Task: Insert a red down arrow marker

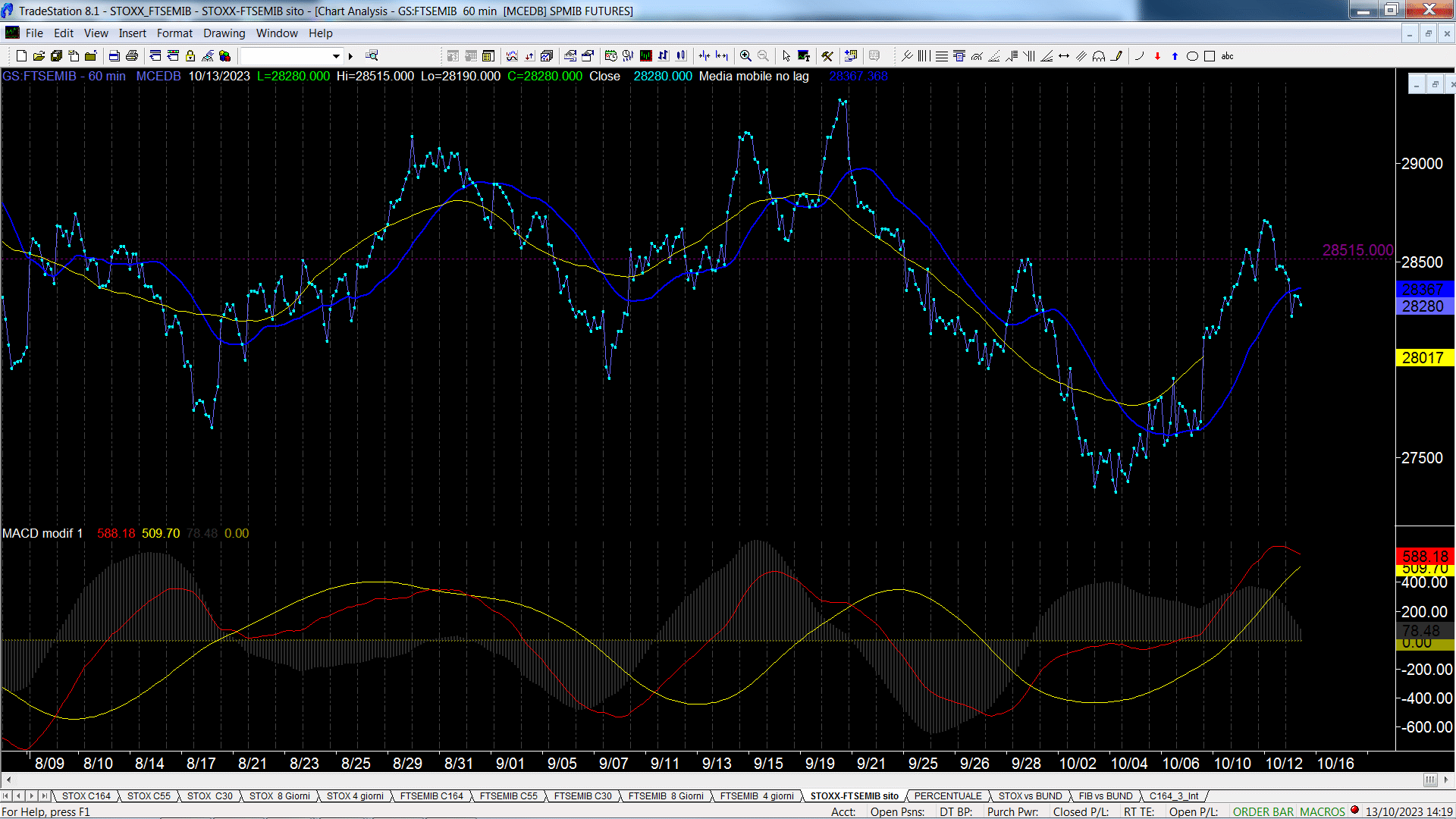Action: (1157, 56)
